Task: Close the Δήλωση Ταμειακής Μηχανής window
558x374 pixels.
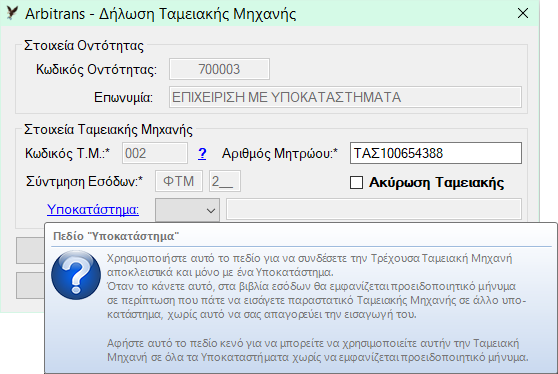Action: (523, 14)
